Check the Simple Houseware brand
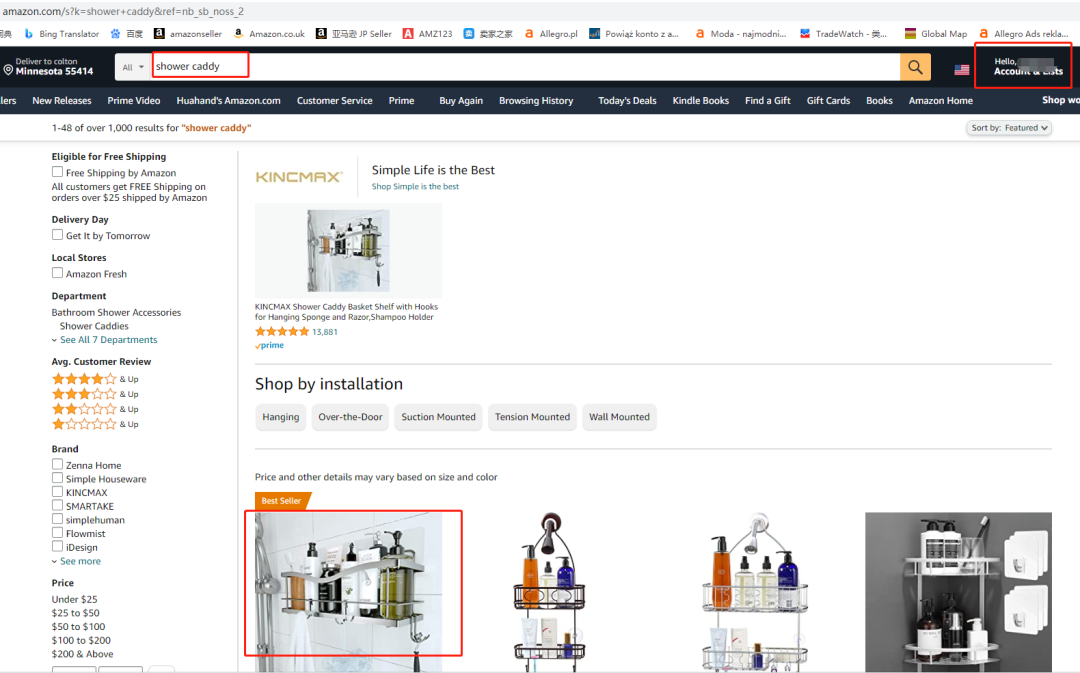 pyautogui.click(x=57, y=478)
